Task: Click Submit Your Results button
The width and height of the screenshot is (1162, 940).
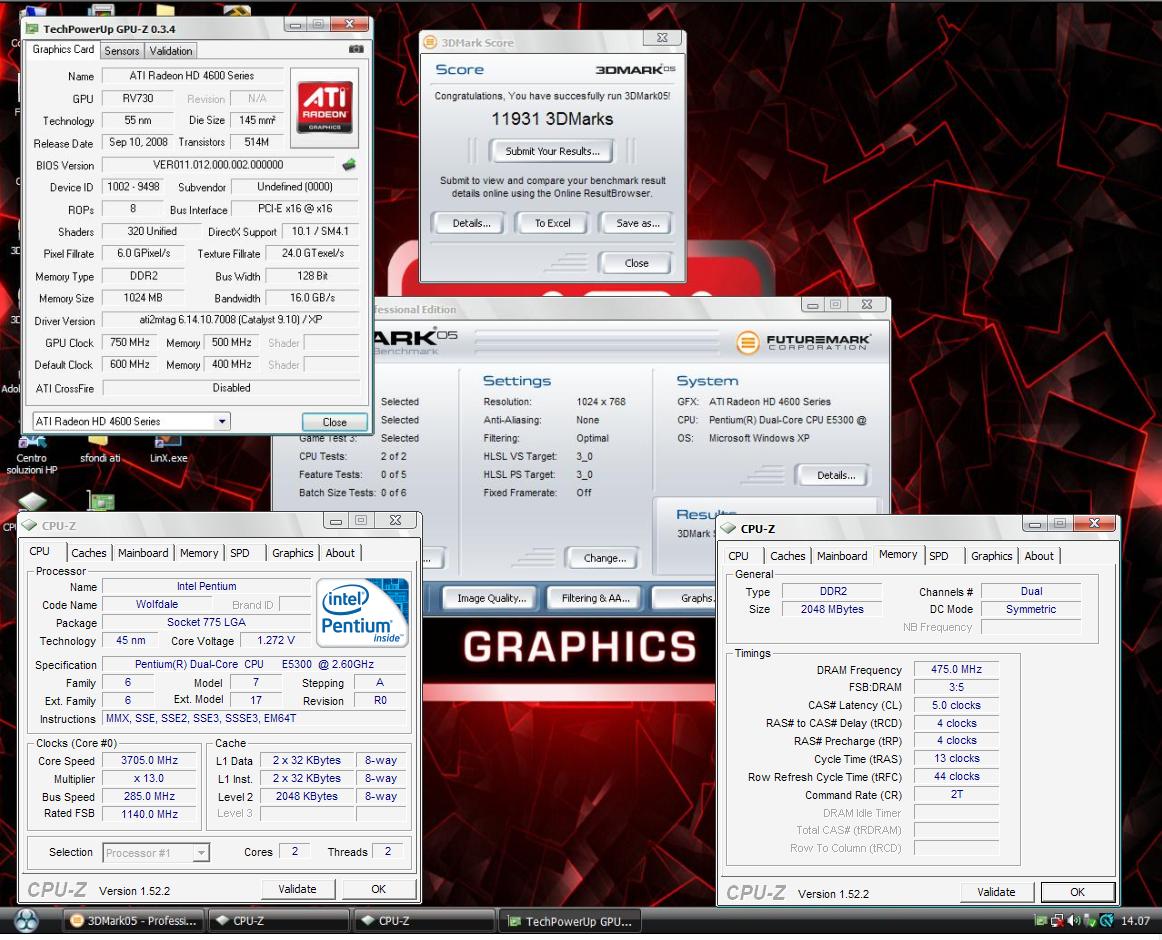Action: click(x=552, y=151)
